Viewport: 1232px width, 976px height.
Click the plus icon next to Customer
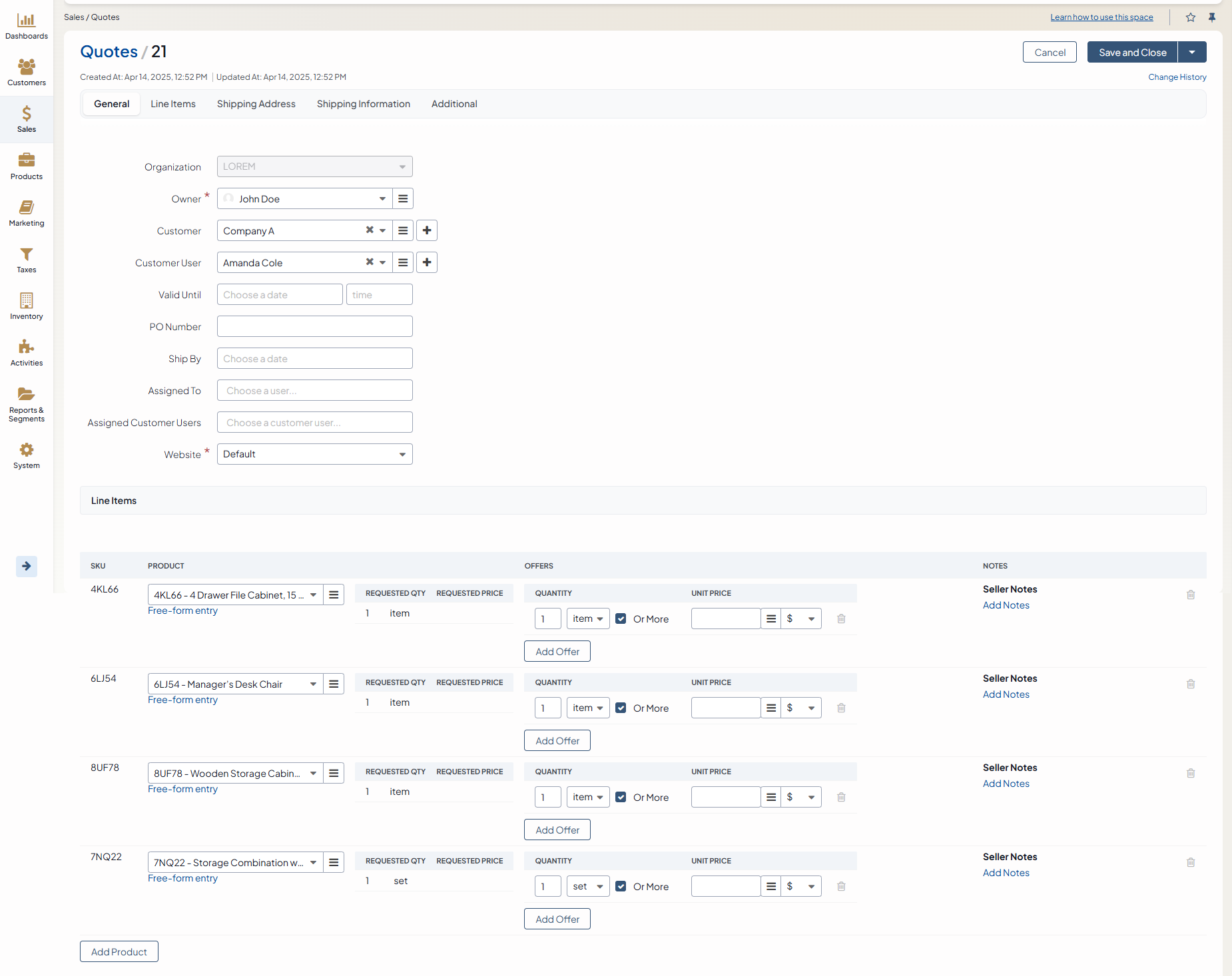427,230
